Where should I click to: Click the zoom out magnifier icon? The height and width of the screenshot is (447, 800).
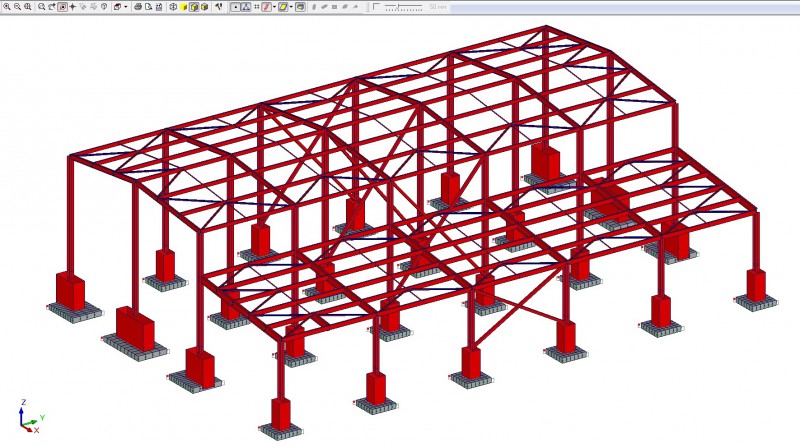[x=17, y=7]
